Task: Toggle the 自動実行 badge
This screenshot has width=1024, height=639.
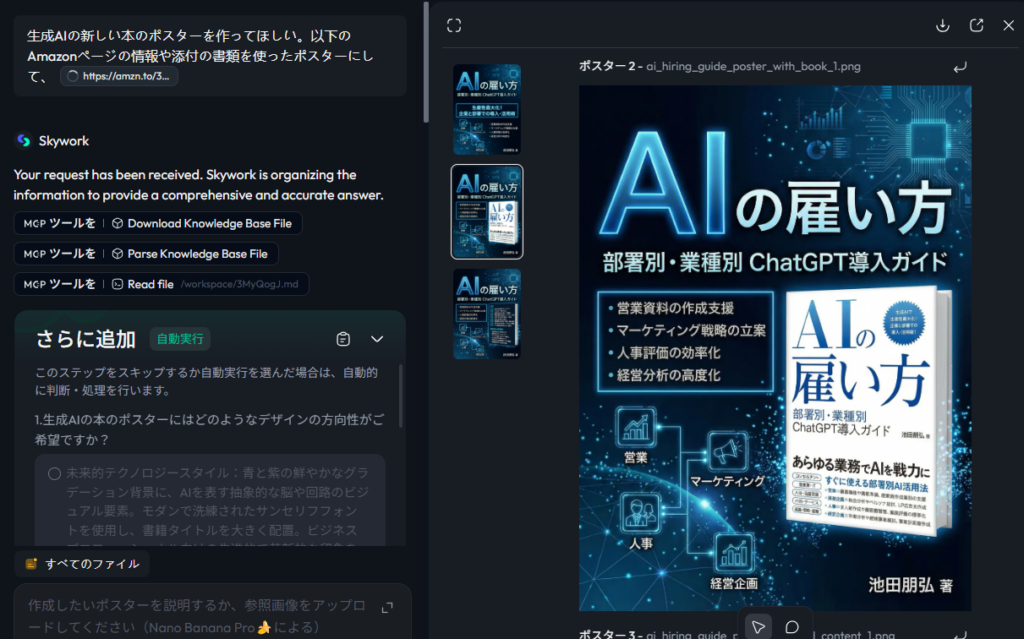Action: 180,339
